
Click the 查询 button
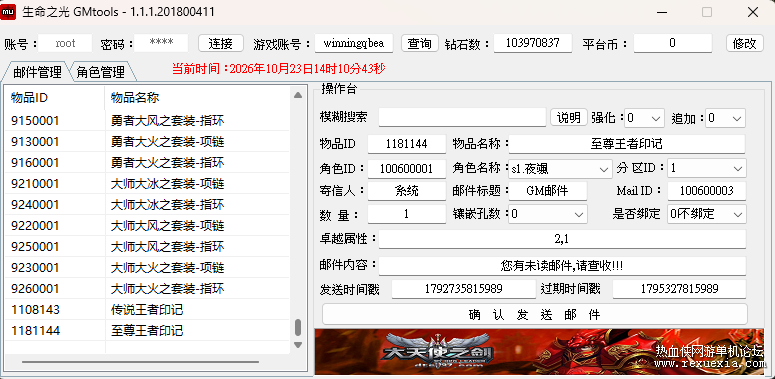[420, 43]
